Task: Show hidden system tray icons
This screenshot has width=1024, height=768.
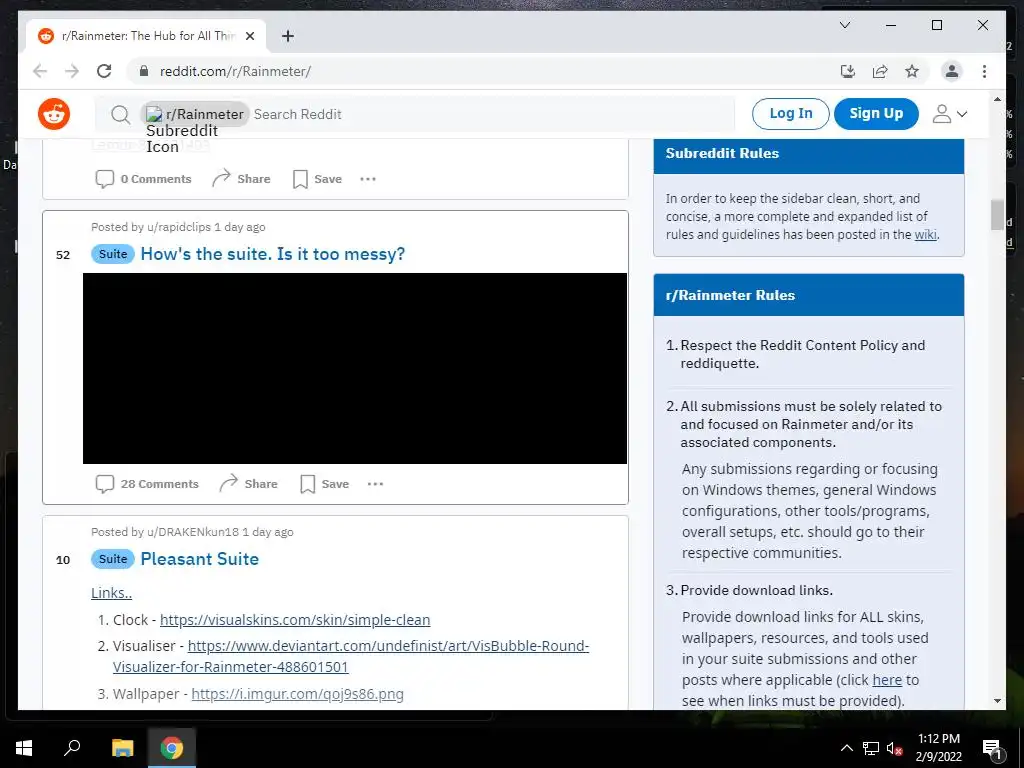Action: pyautogui.click(x=846, y=748)
